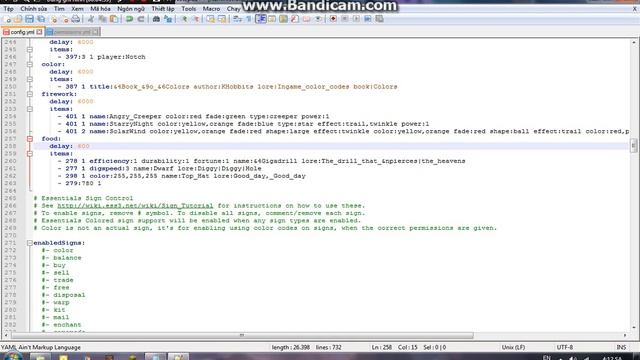
Task: Click the horizontal scrollbar thumb
Action: 242,336
